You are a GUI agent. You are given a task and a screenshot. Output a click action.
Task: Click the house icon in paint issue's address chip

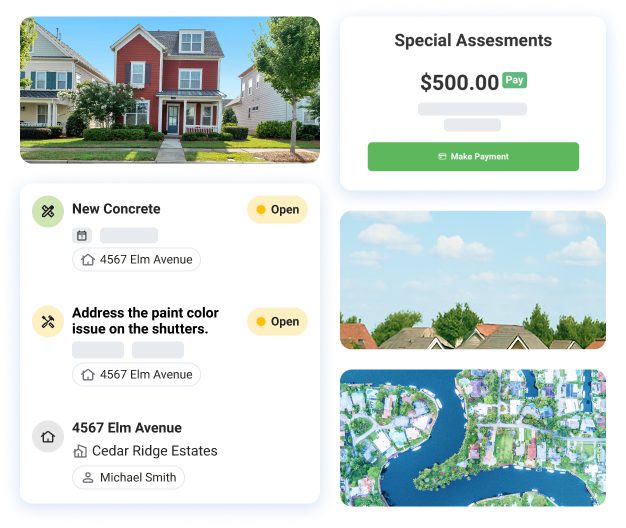[x=88, y=375]
